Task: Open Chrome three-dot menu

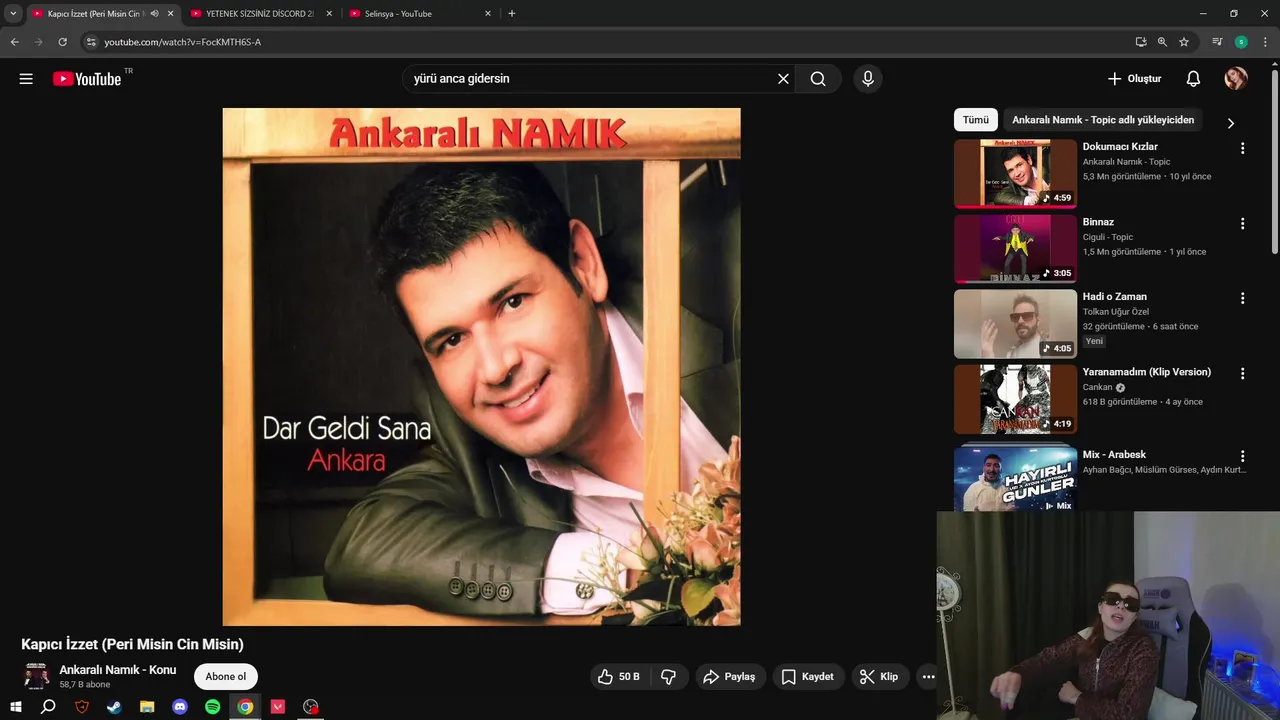Action: (x=1265, y=42)
